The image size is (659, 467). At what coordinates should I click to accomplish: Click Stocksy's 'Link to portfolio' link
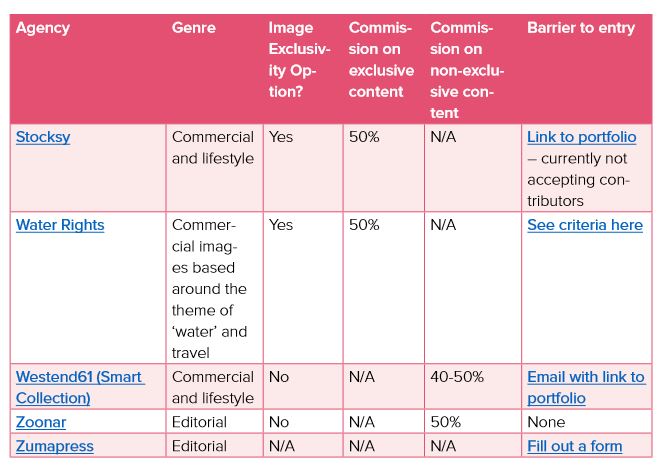click(581, 137)
